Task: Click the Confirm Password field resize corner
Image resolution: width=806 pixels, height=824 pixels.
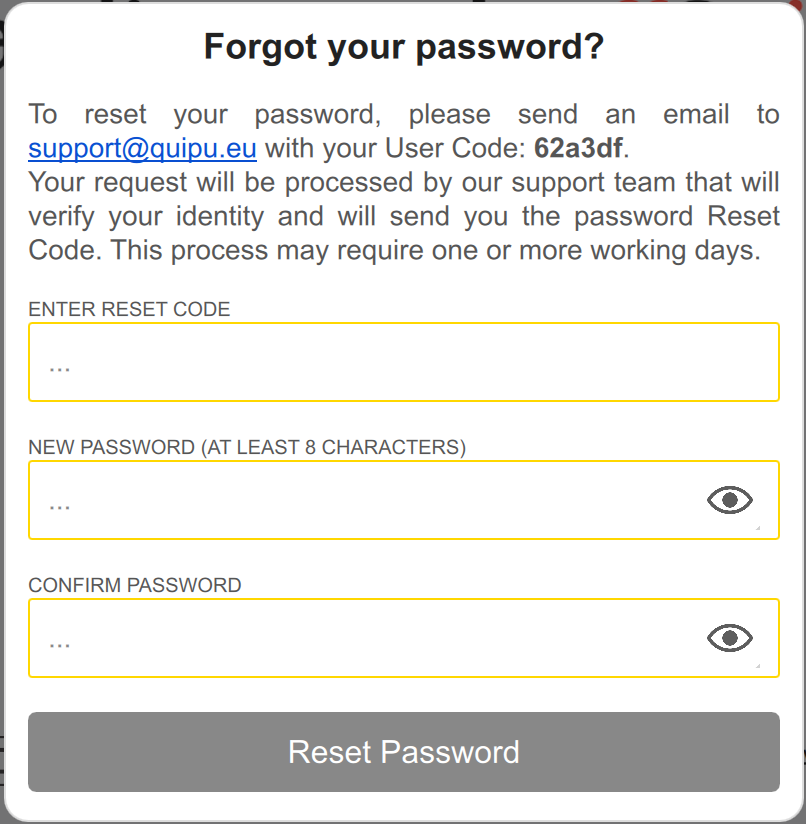Action: (756, 665)
